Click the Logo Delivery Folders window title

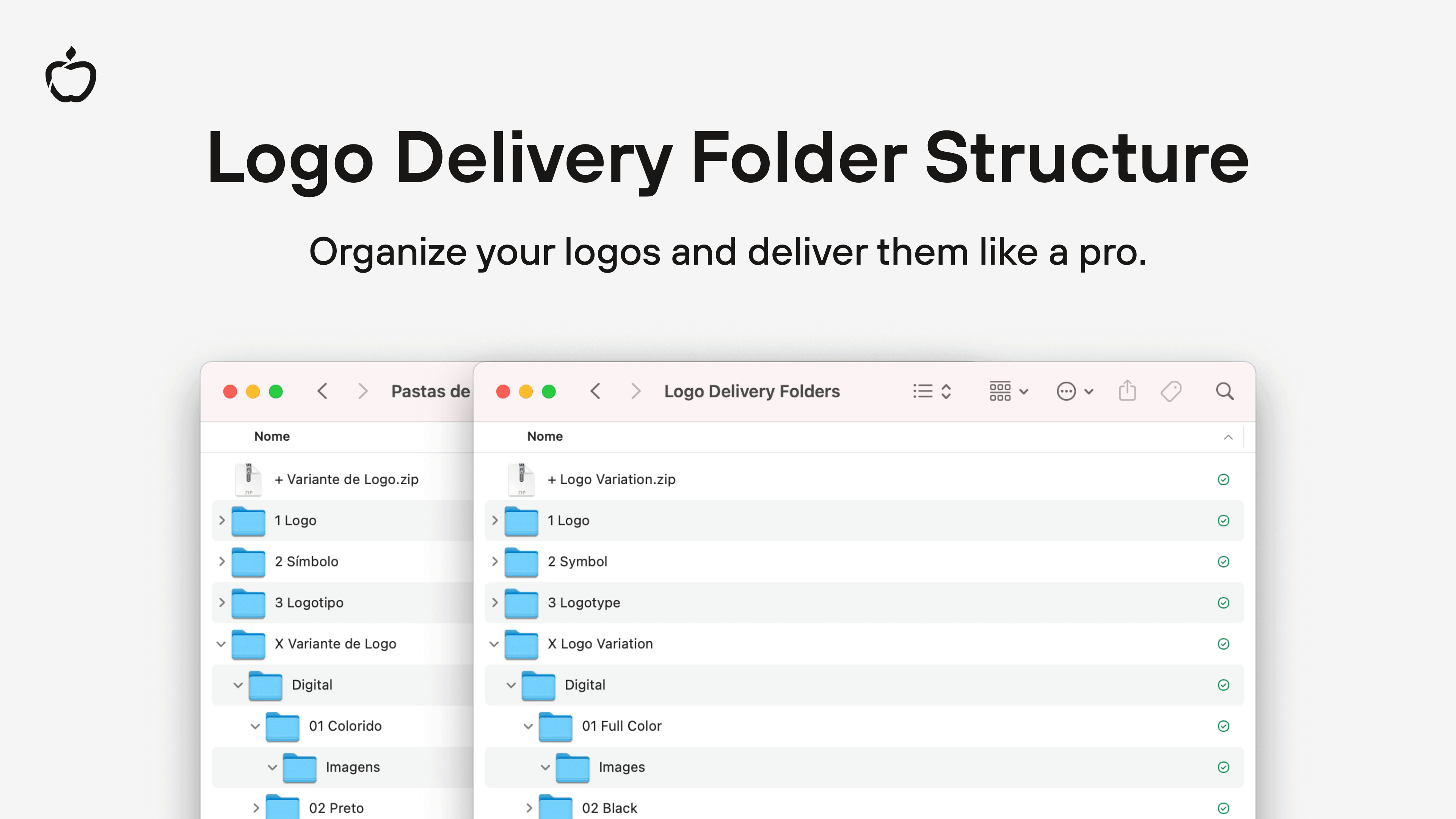point(752,391)
